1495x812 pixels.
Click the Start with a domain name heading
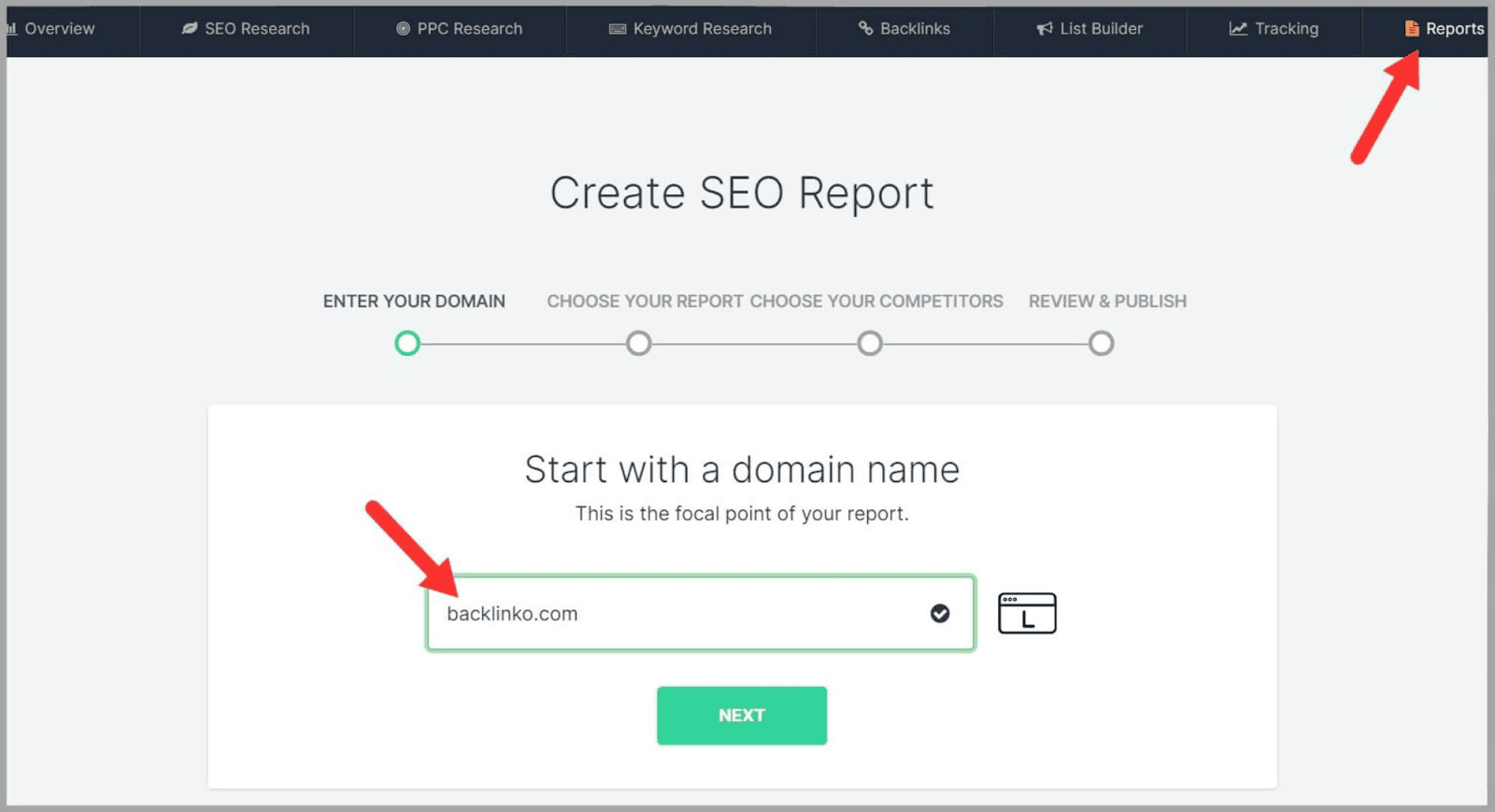[x=742, y=469]
